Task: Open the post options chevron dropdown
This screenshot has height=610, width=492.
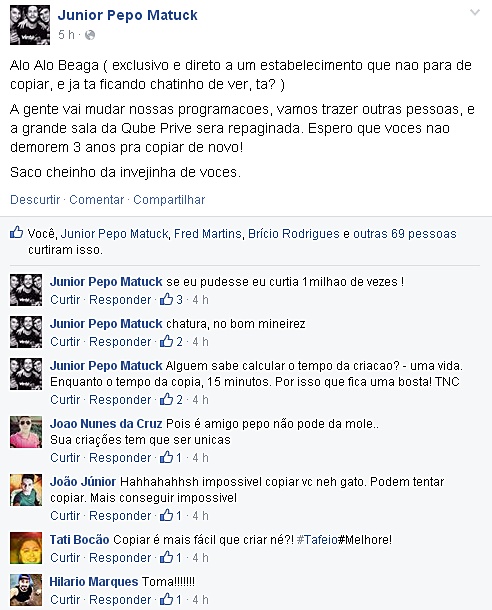Action: click(x=474, y=13)
